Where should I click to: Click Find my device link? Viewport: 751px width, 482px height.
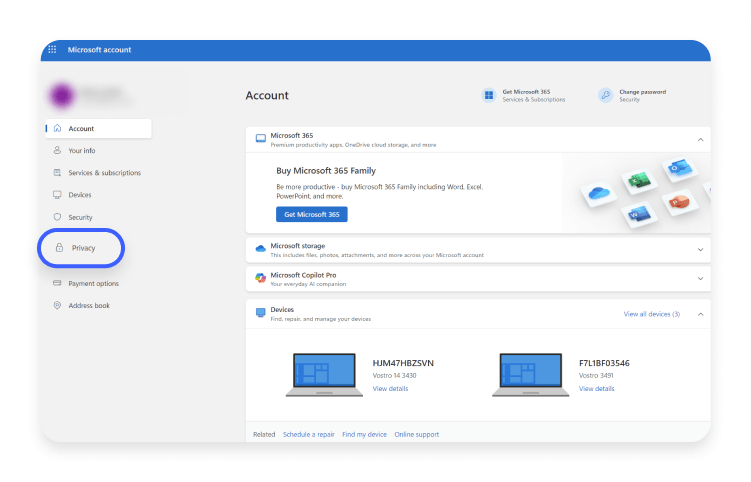(x=364, y=435)
